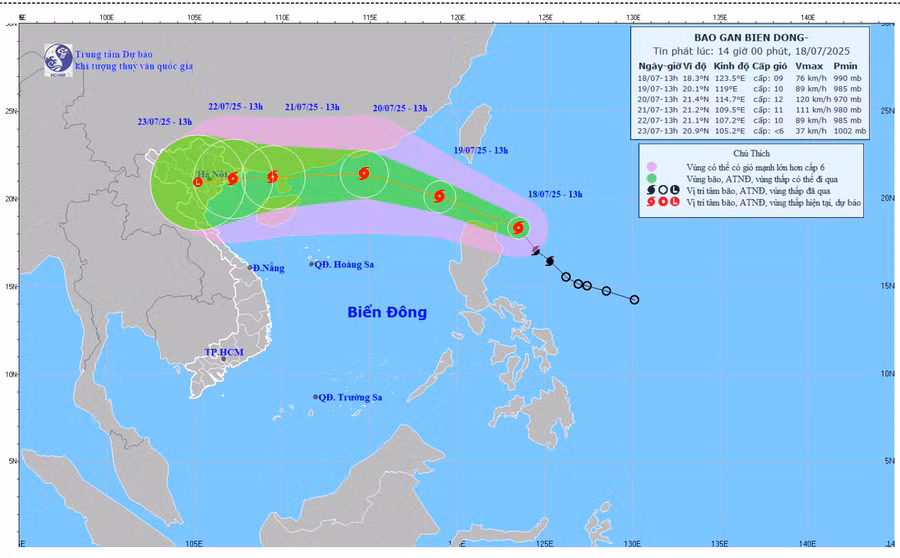Click the Vmax column header in table
900x558 pixels.
(807, 65)
